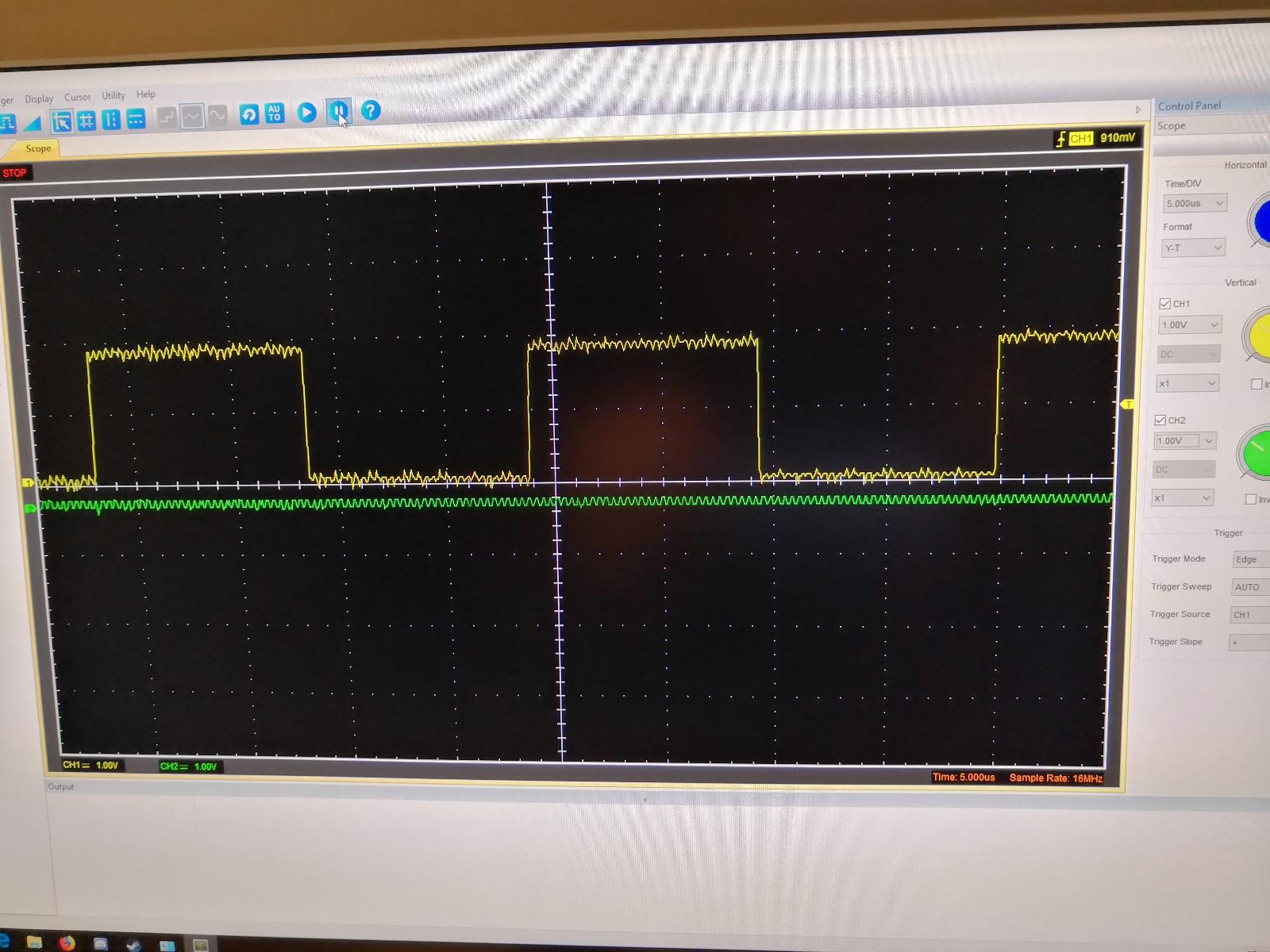Image resolution: width=1270 pixels, height=952 pixels.
Task: Select the horizontal cursor lines icon
Action: [136, 120]
